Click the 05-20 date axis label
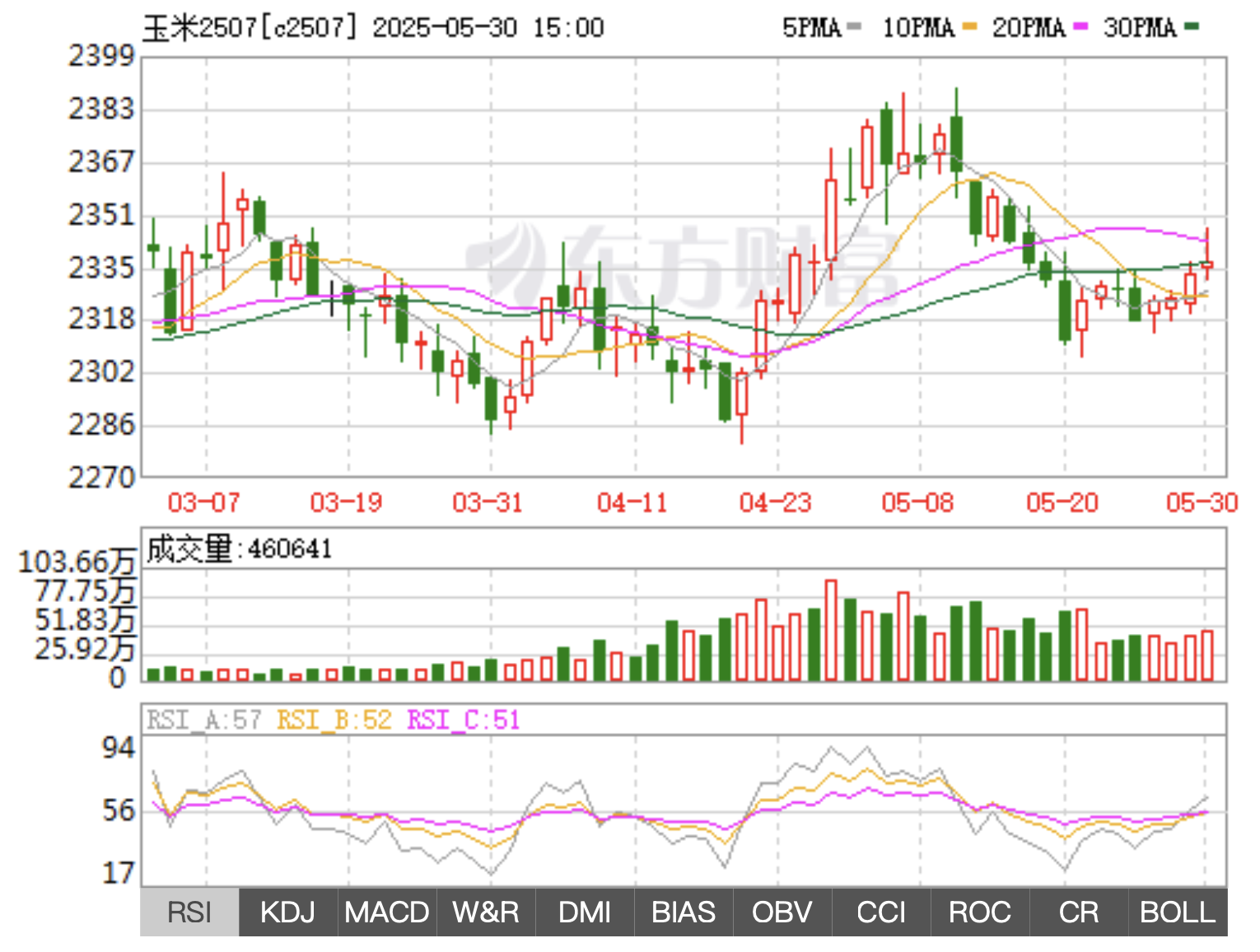The image size is (1260, 952). pos(1062,502)
